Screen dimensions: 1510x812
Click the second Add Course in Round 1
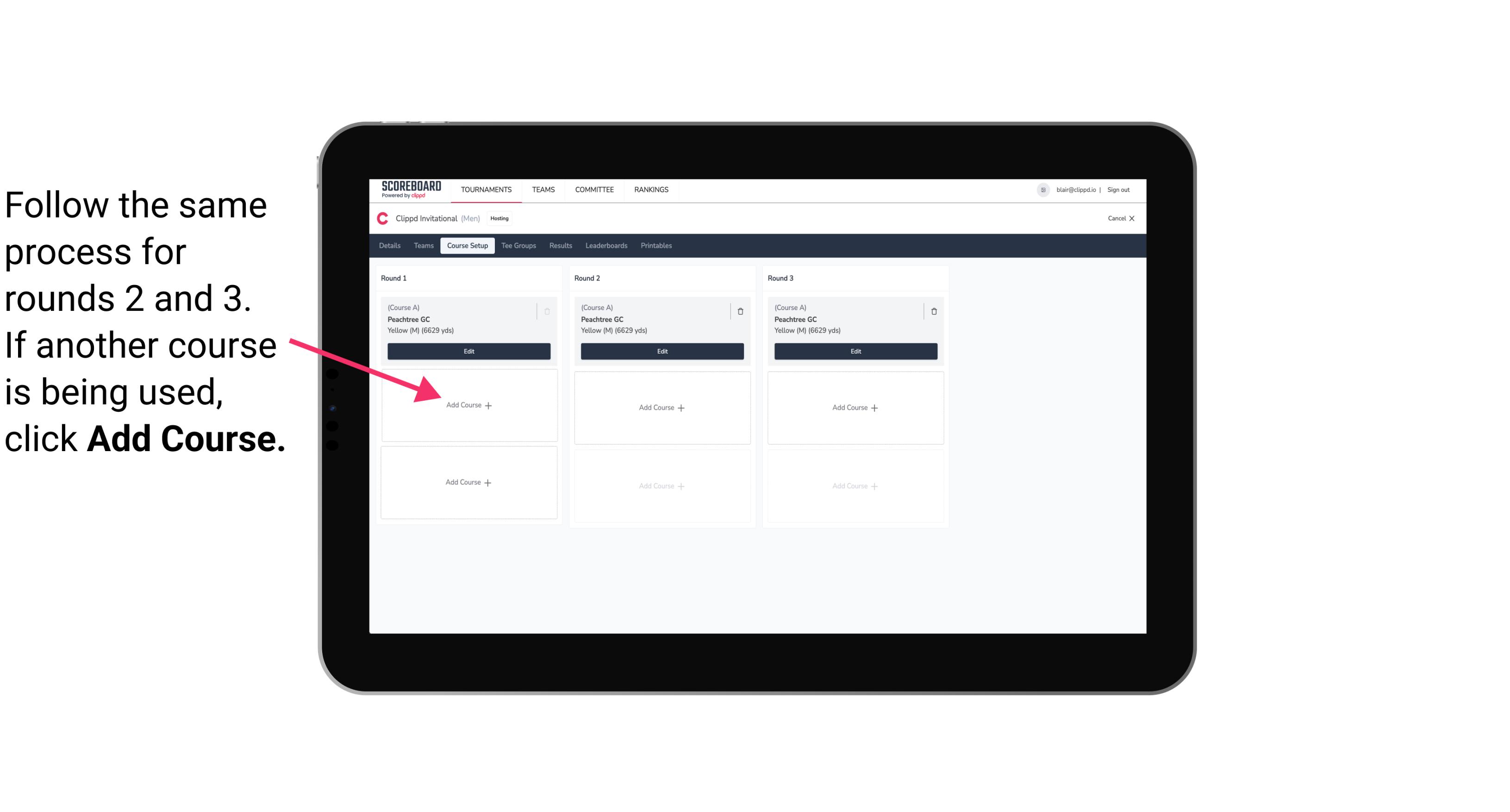pyautogui.click(x=467, y=481)
